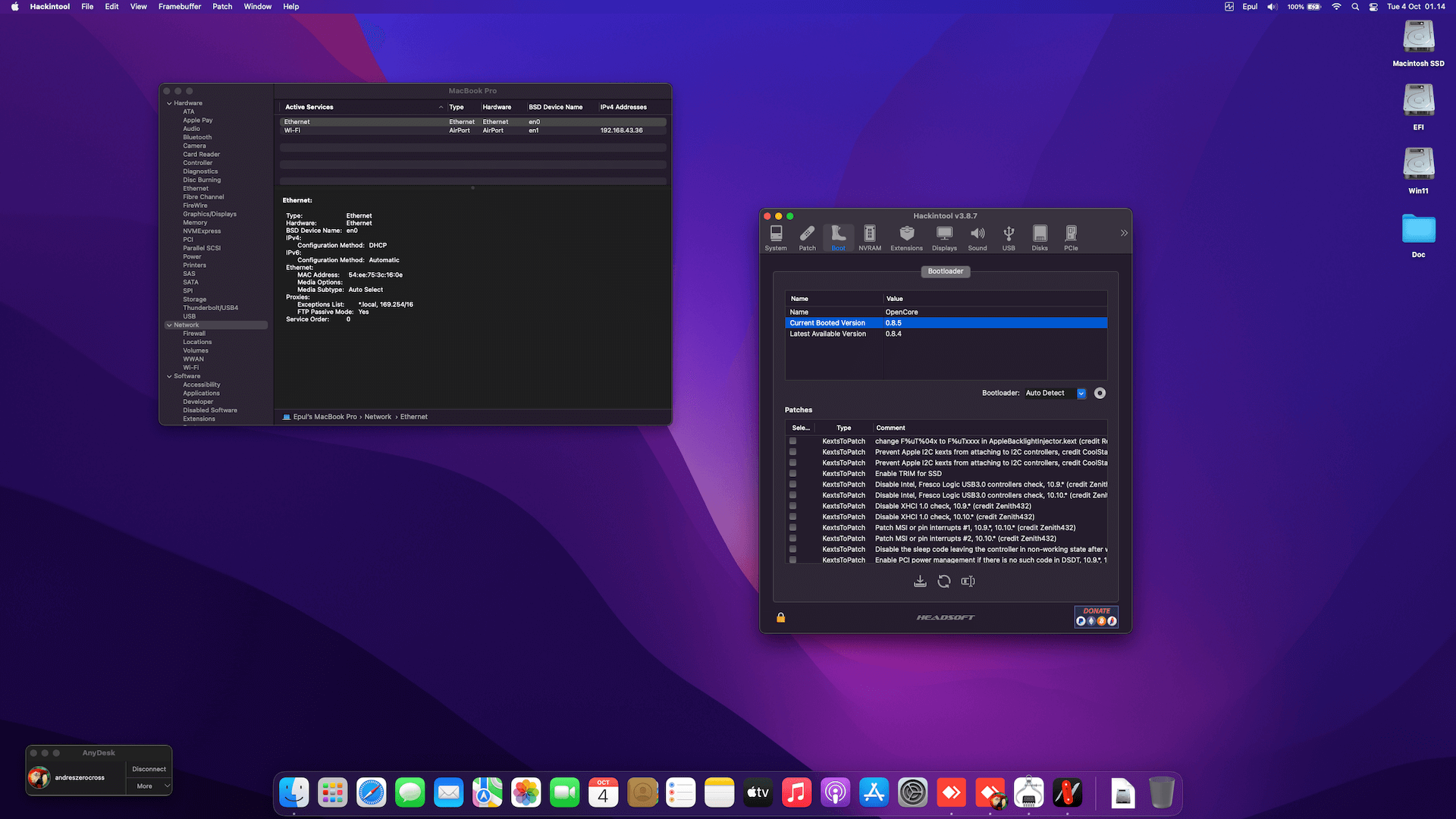The height and width of the screenshot is (819, 1456).
Task: Open the Help menu
Action: tap(291, 6)
